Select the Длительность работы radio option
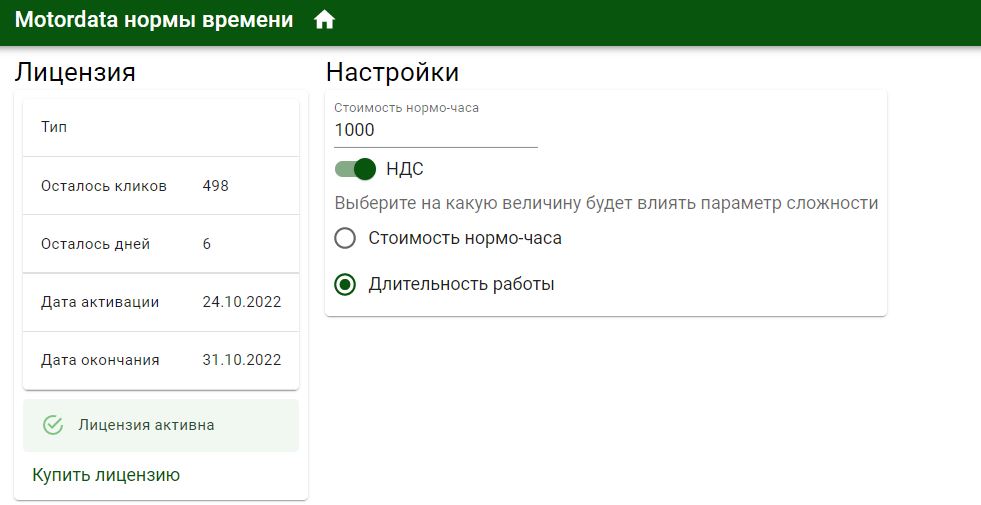The height and width of the screenshot is (505, 981). point(345,285)
